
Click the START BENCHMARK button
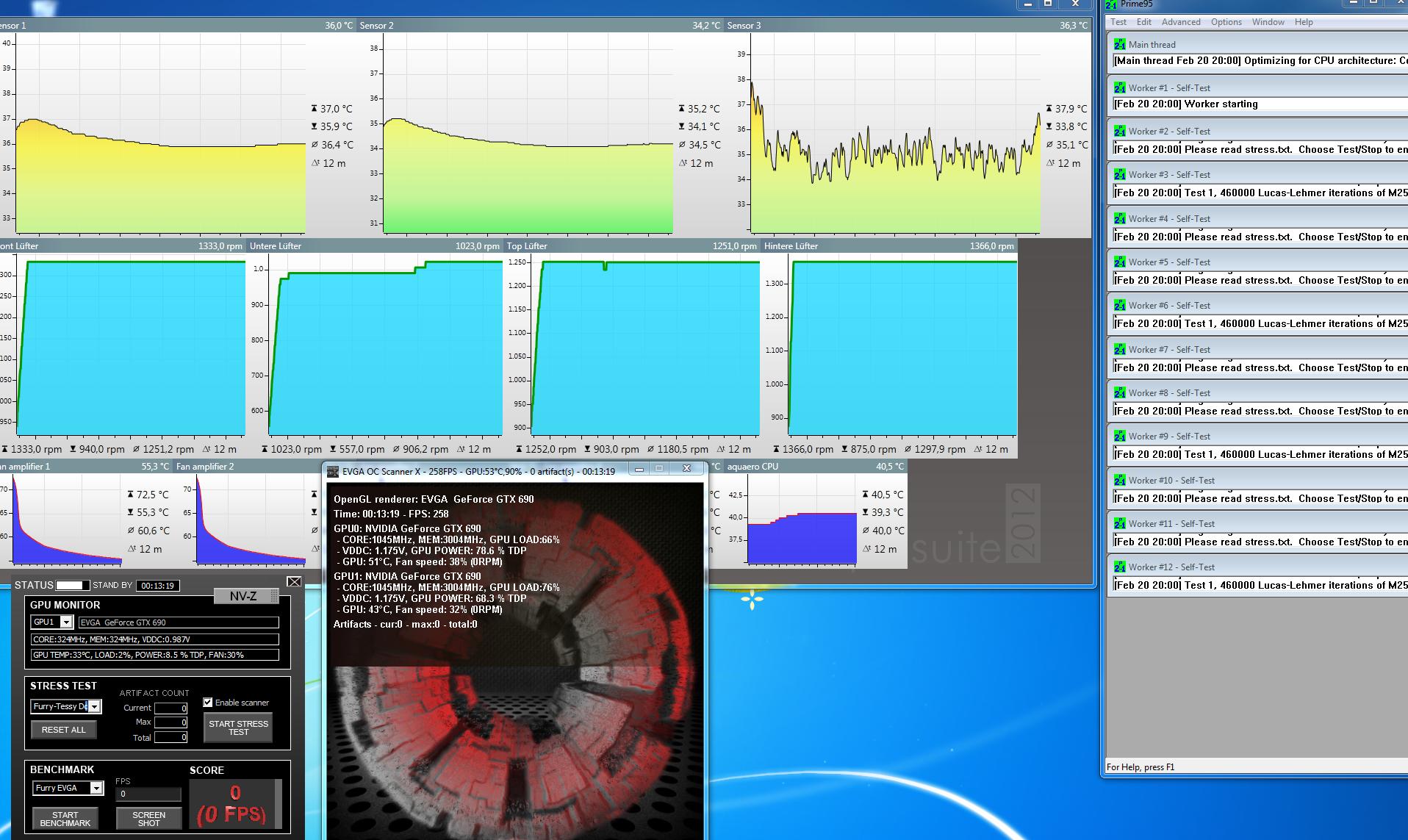tap(65, 819)
